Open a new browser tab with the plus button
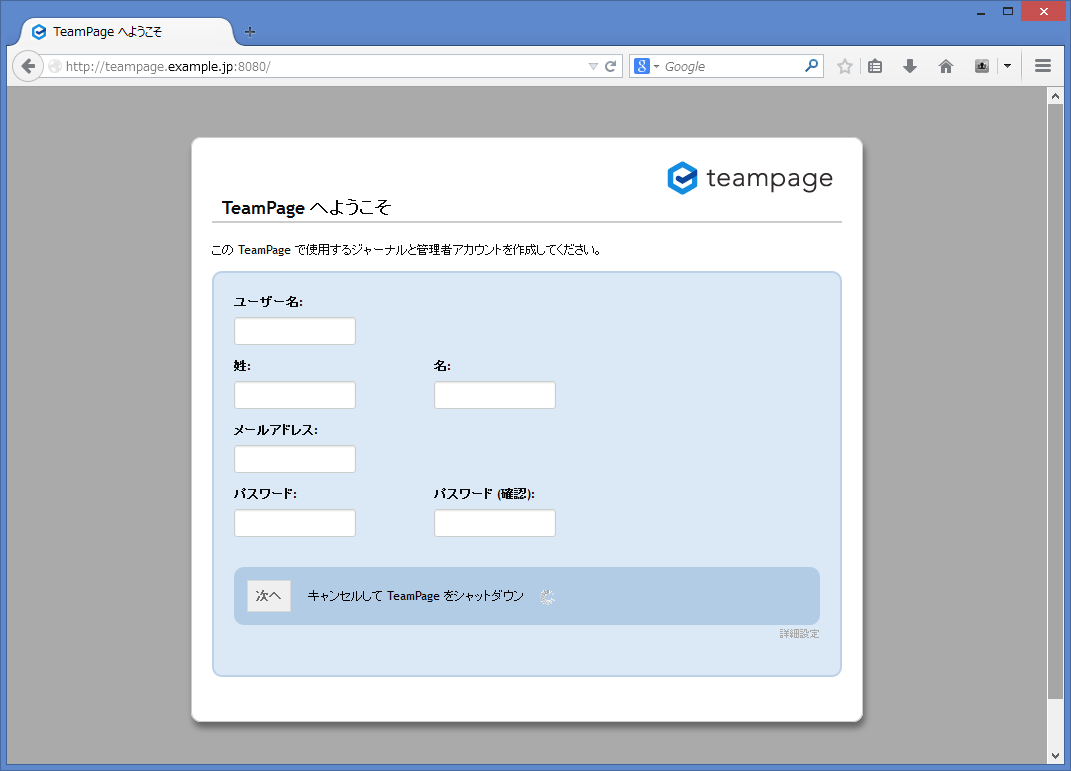1071x771 pixels. pos(249,31)
